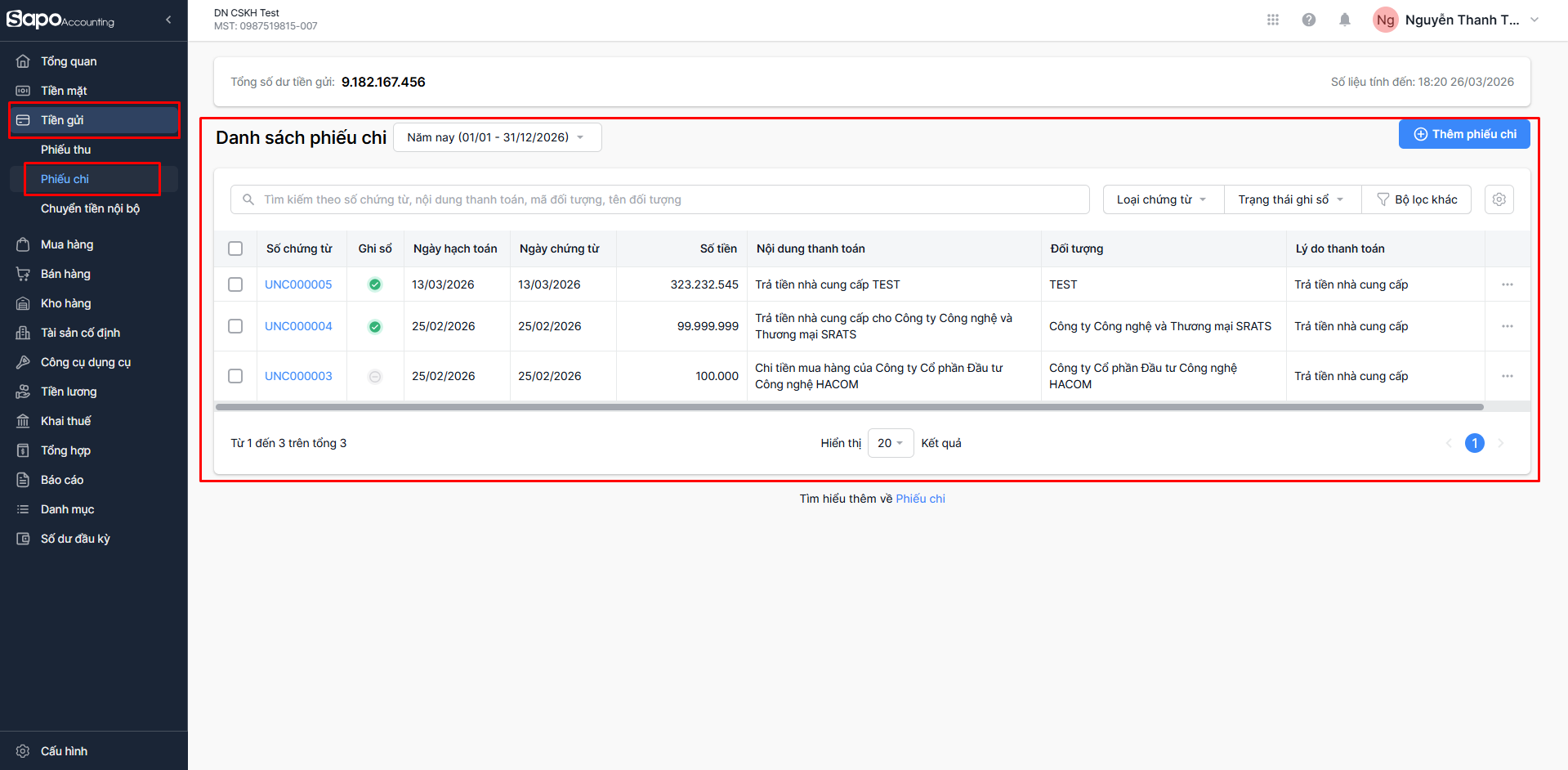This screenshot has width=1568, height=770.
Task: Click the table settings gear icon
Action: click(1499, 199)
